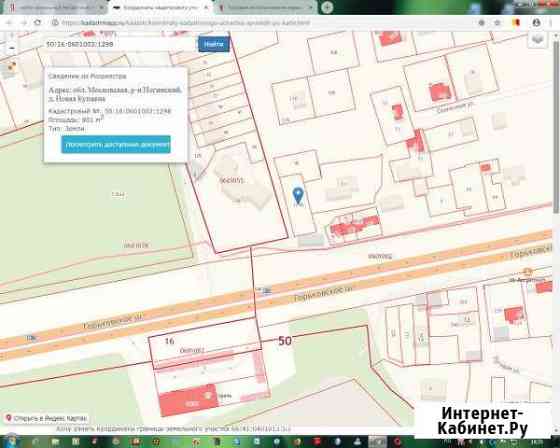Close the third browser tab
Viewport: 560px width, 448px height.
pyautogui.click(x=310, y=8)
